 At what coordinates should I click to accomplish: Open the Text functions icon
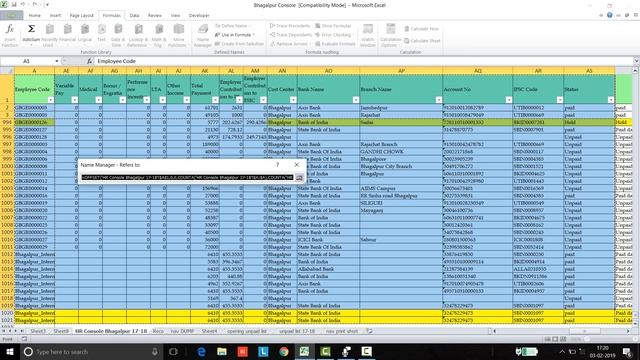(x=102, y=29)
